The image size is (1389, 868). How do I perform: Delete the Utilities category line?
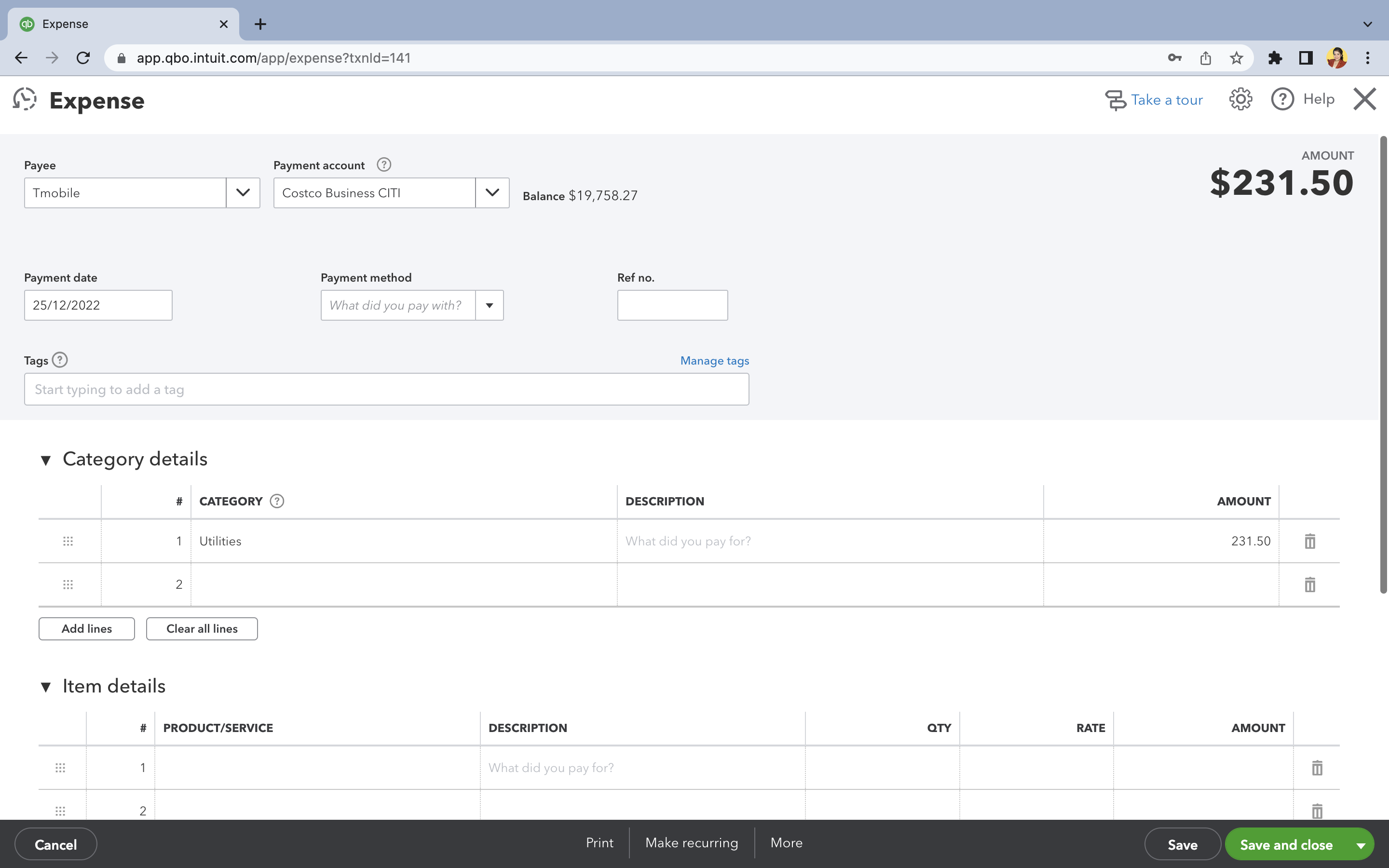1309,542
